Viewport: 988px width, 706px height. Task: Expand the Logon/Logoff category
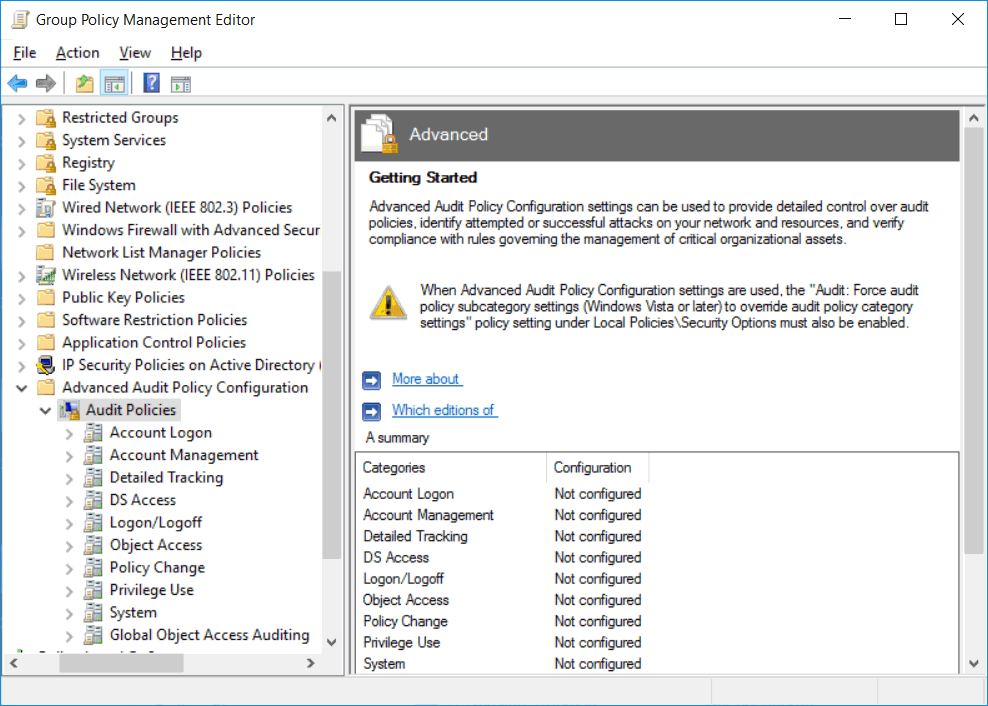coord(71,522)
